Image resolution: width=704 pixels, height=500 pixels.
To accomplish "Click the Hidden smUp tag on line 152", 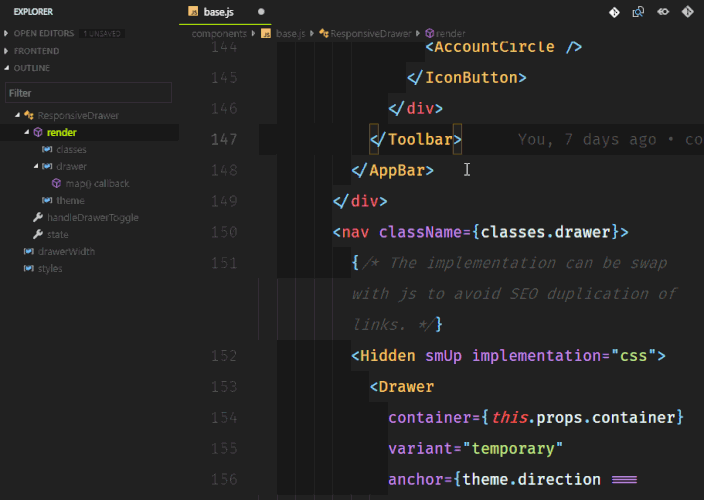I will (x=508, y=356).
